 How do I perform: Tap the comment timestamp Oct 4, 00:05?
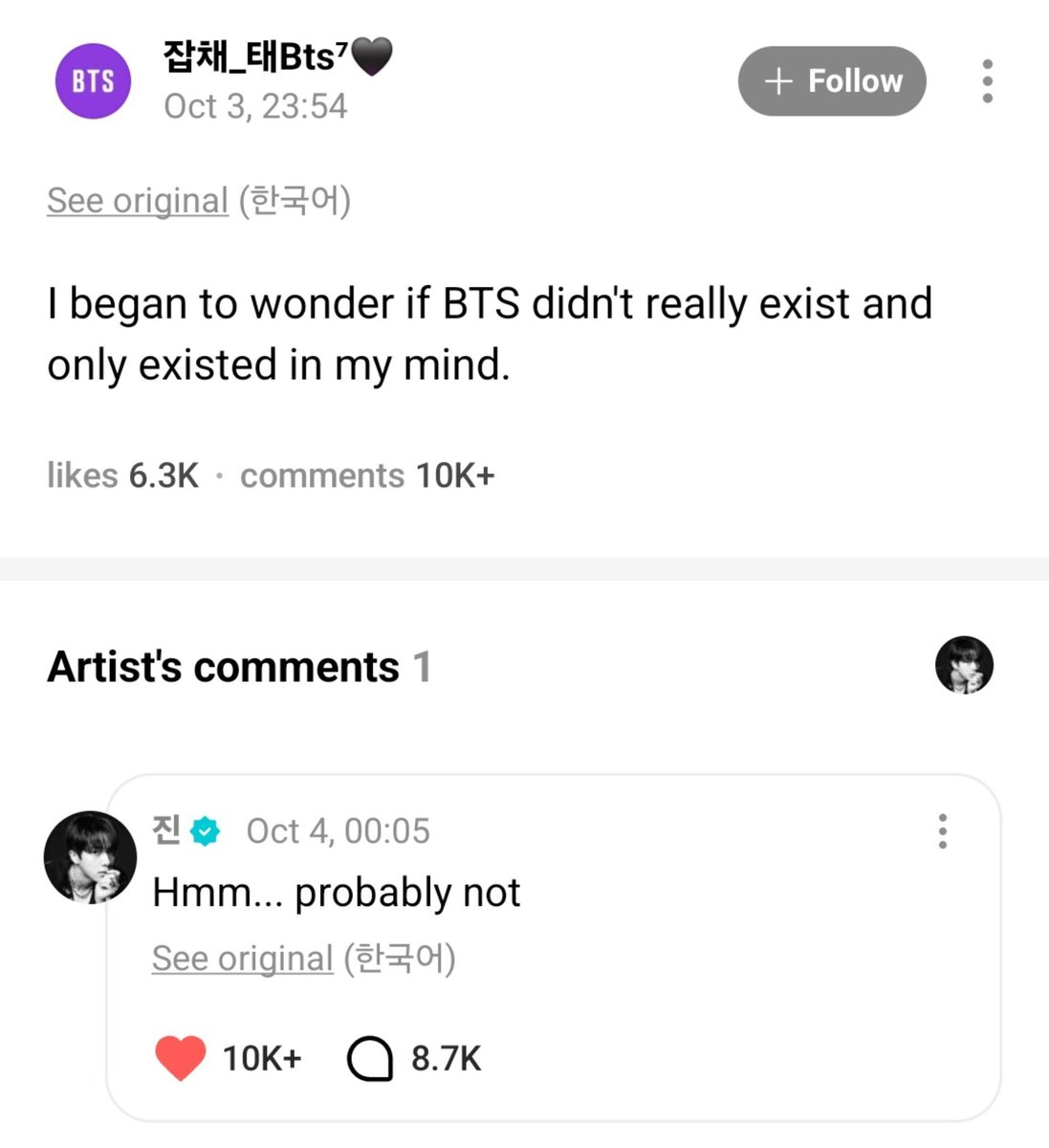coord(339,831)
